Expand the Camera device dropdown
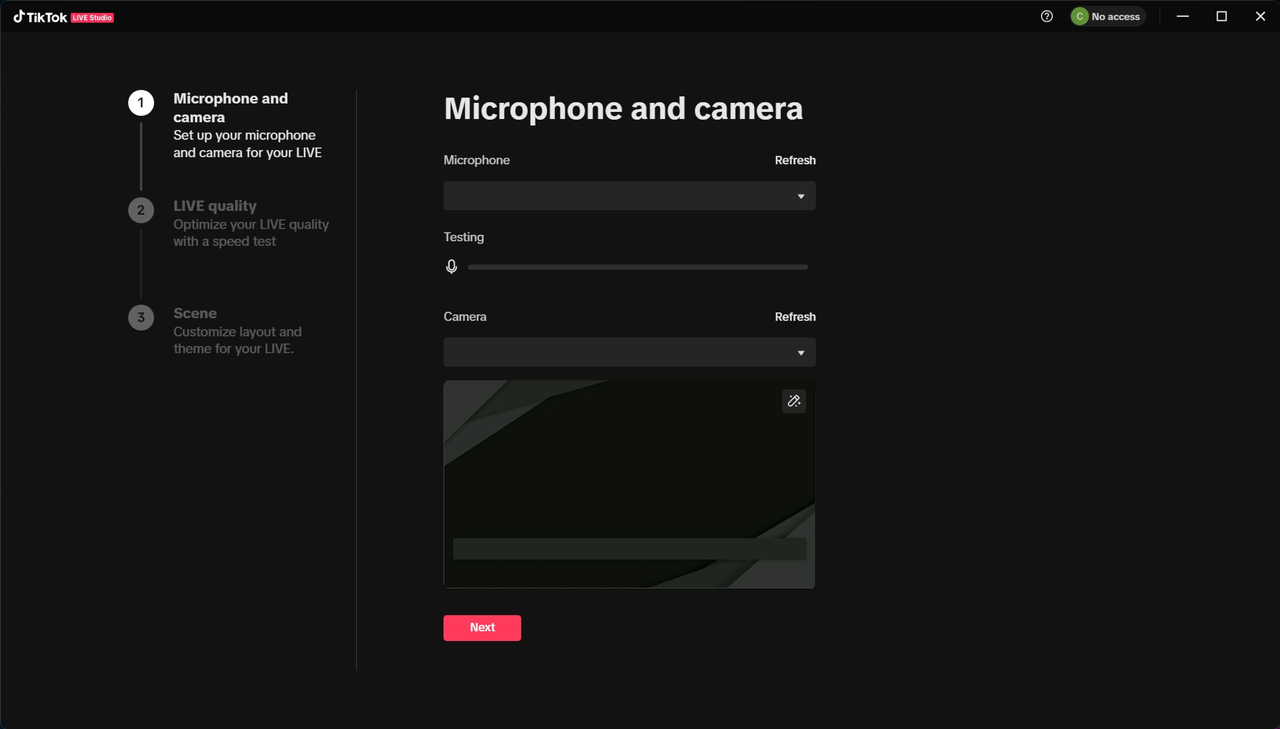The height and width of the screenshot is (729, 1280). point(629,352)
